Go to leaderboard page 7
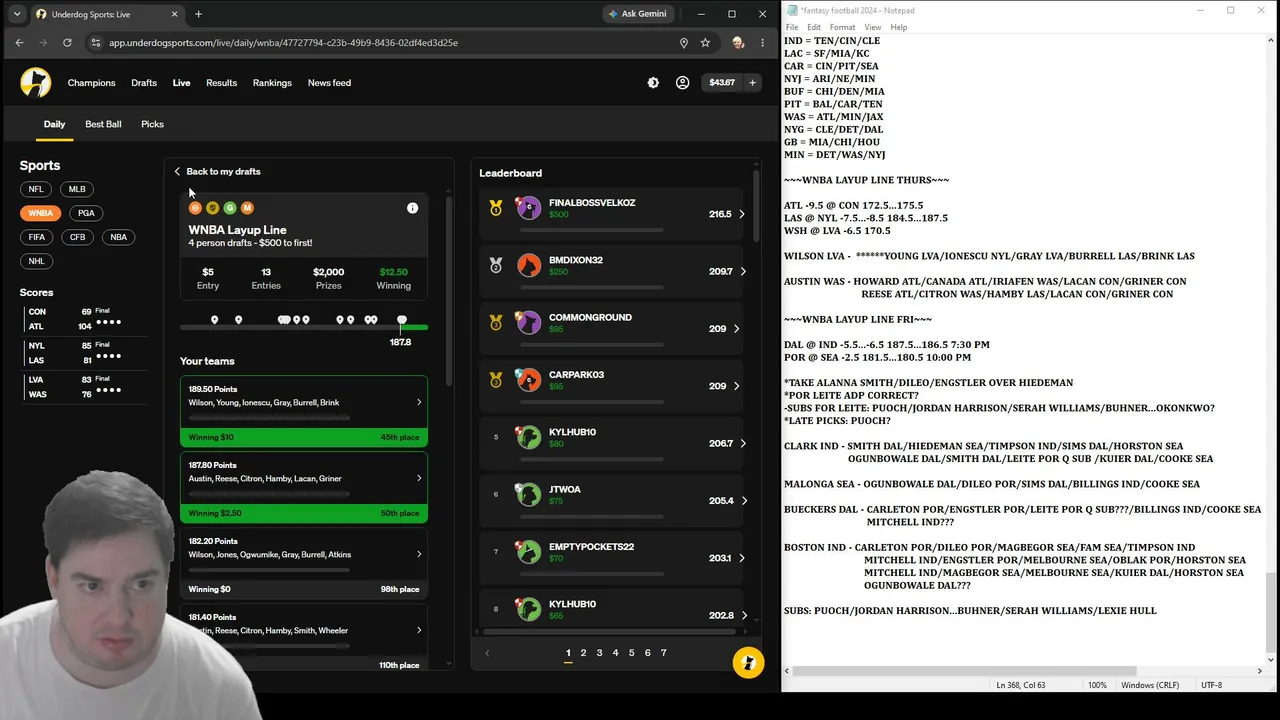 [x=663, y=653]
